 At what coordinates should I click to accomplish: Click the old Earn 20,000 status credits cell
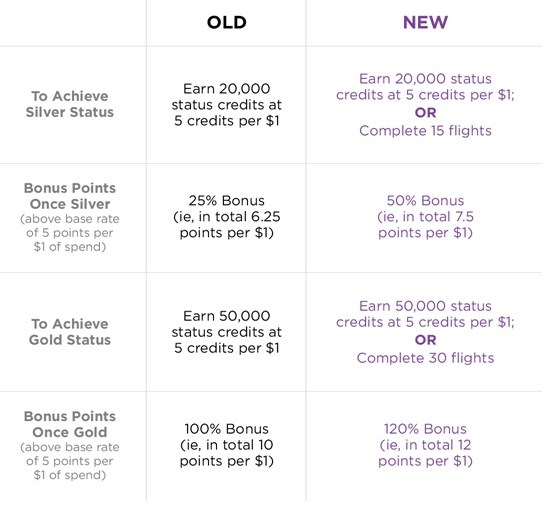(x=227, y=105)
